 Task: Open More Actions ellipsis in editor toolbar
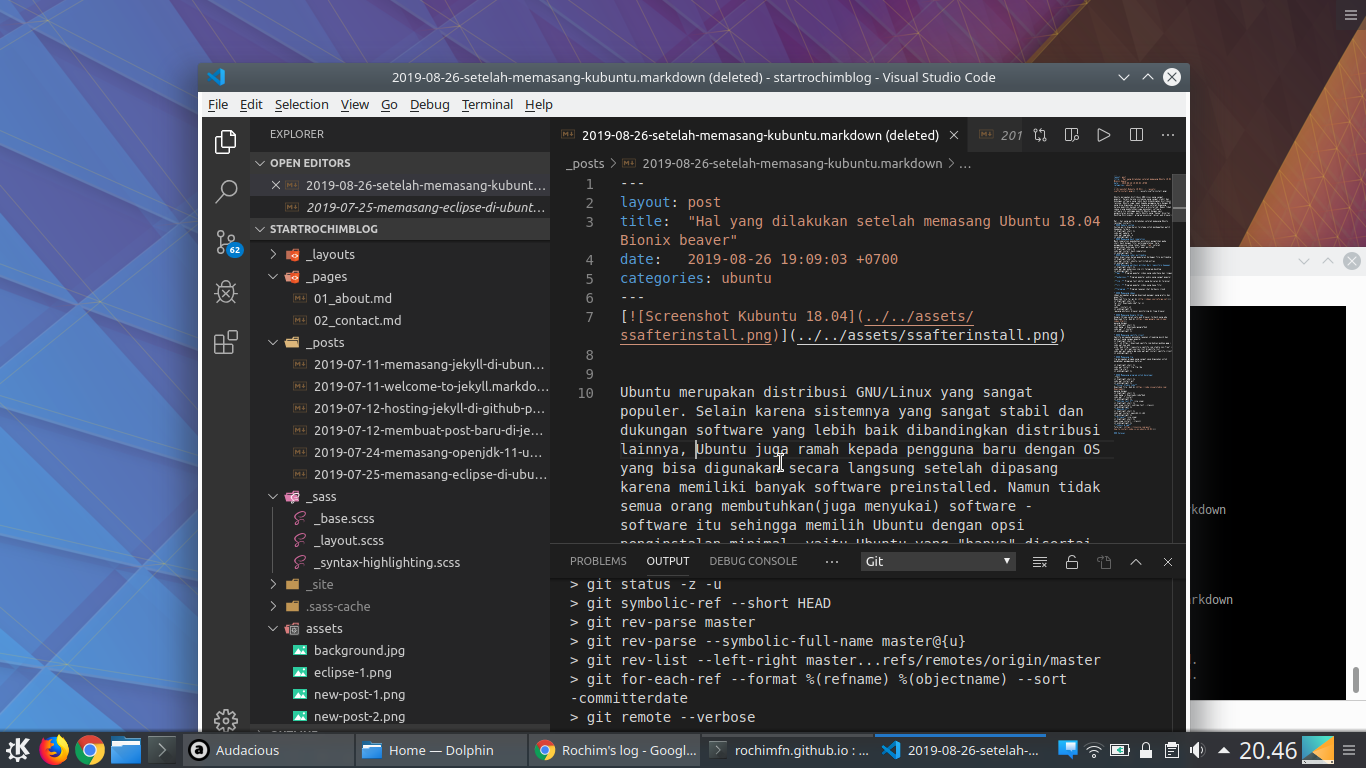[x=1168, y=135]
